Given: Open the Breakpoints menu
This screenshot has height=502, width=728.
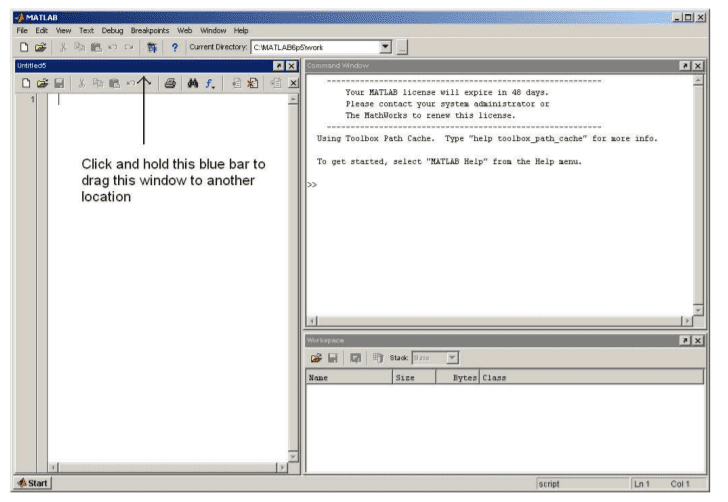Looking at the screenshot, I should pyautogui.click(x=150, y=31).
